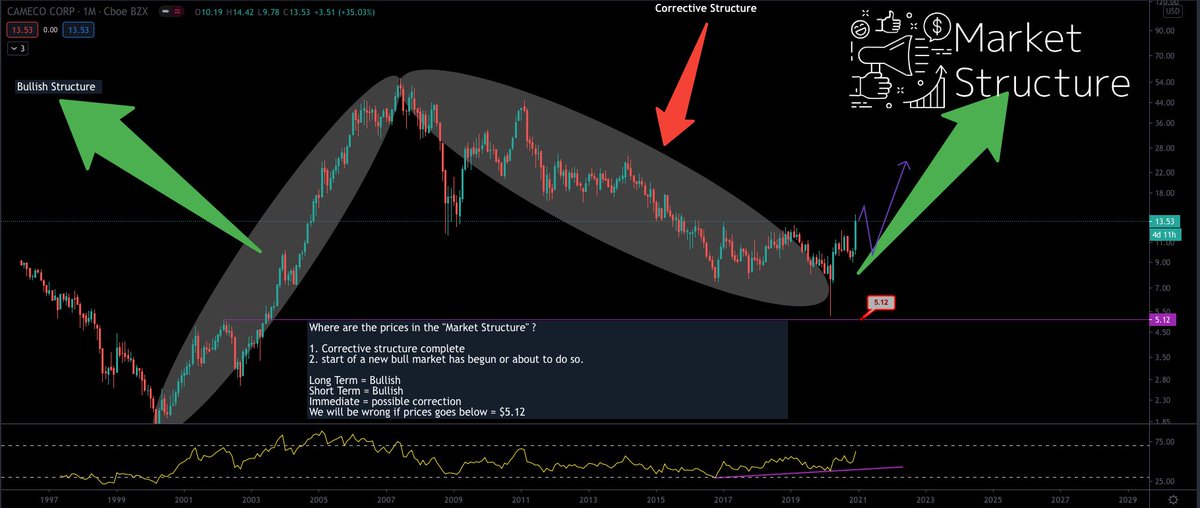This screenshot has width=1200, height=508.
Task: Click the market status indicator beside Cboe BZX
Action: [x=165, y=12]
